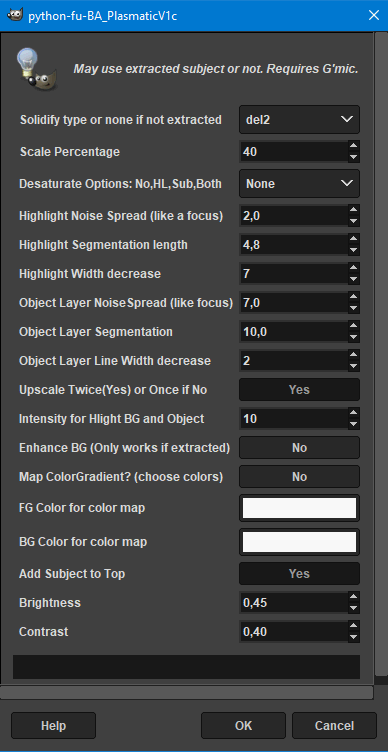Screen dimensions: 388x752
Task: Decrease Brightness value
Action: coord(353,608)
